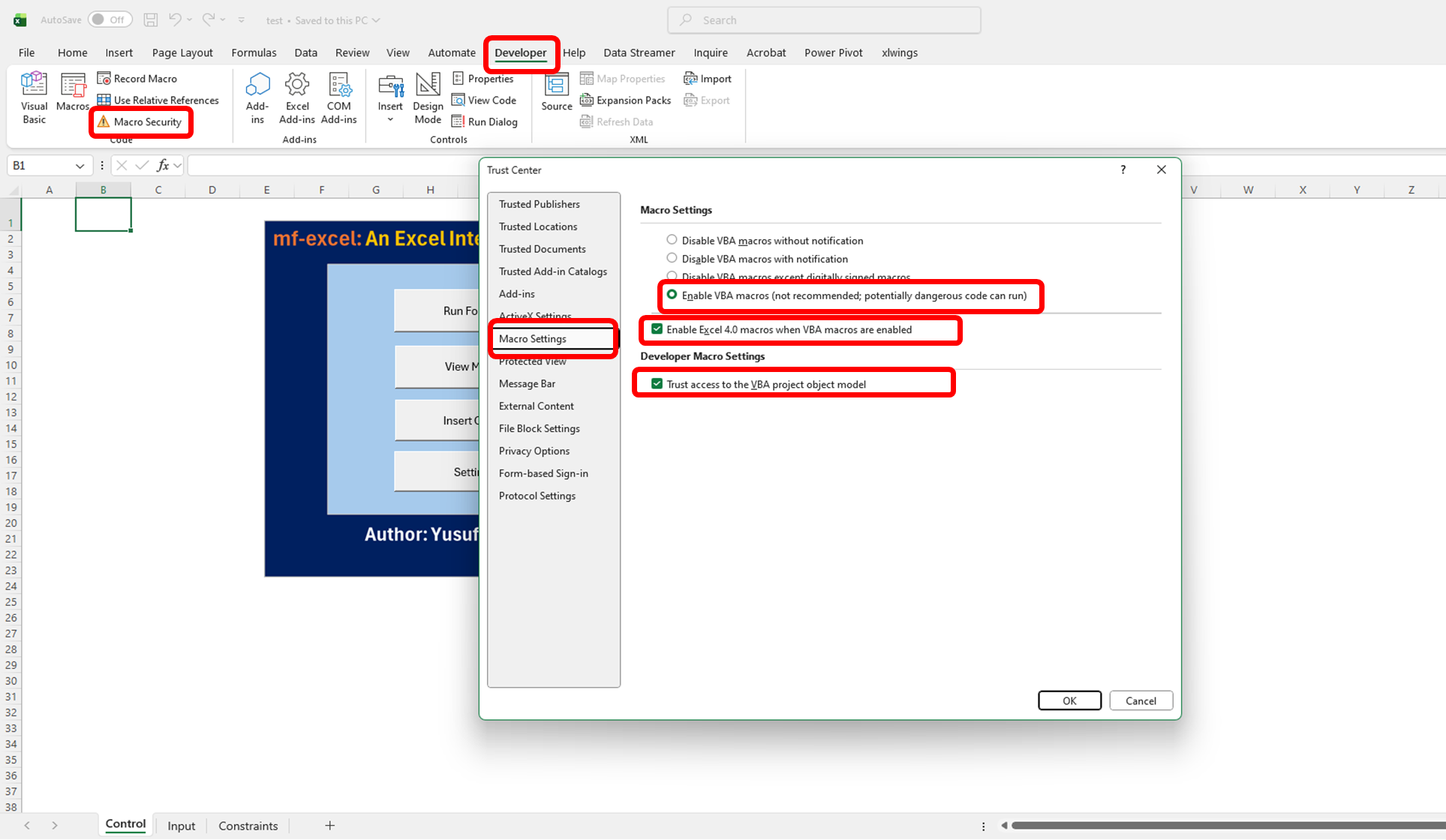The height and width of the screenshot is (840, 1446).
Task: Select Macro Settings category
Action: (552, 339)
